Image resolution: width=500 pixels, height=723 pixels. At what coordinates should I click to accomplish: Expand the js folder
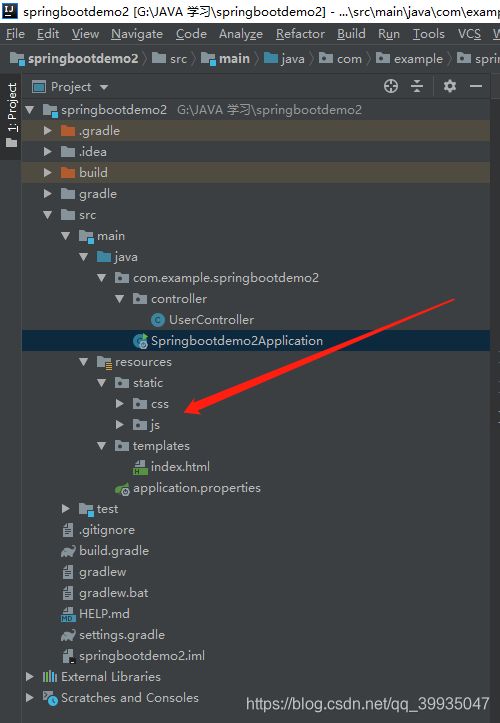(x=120, y=425)
